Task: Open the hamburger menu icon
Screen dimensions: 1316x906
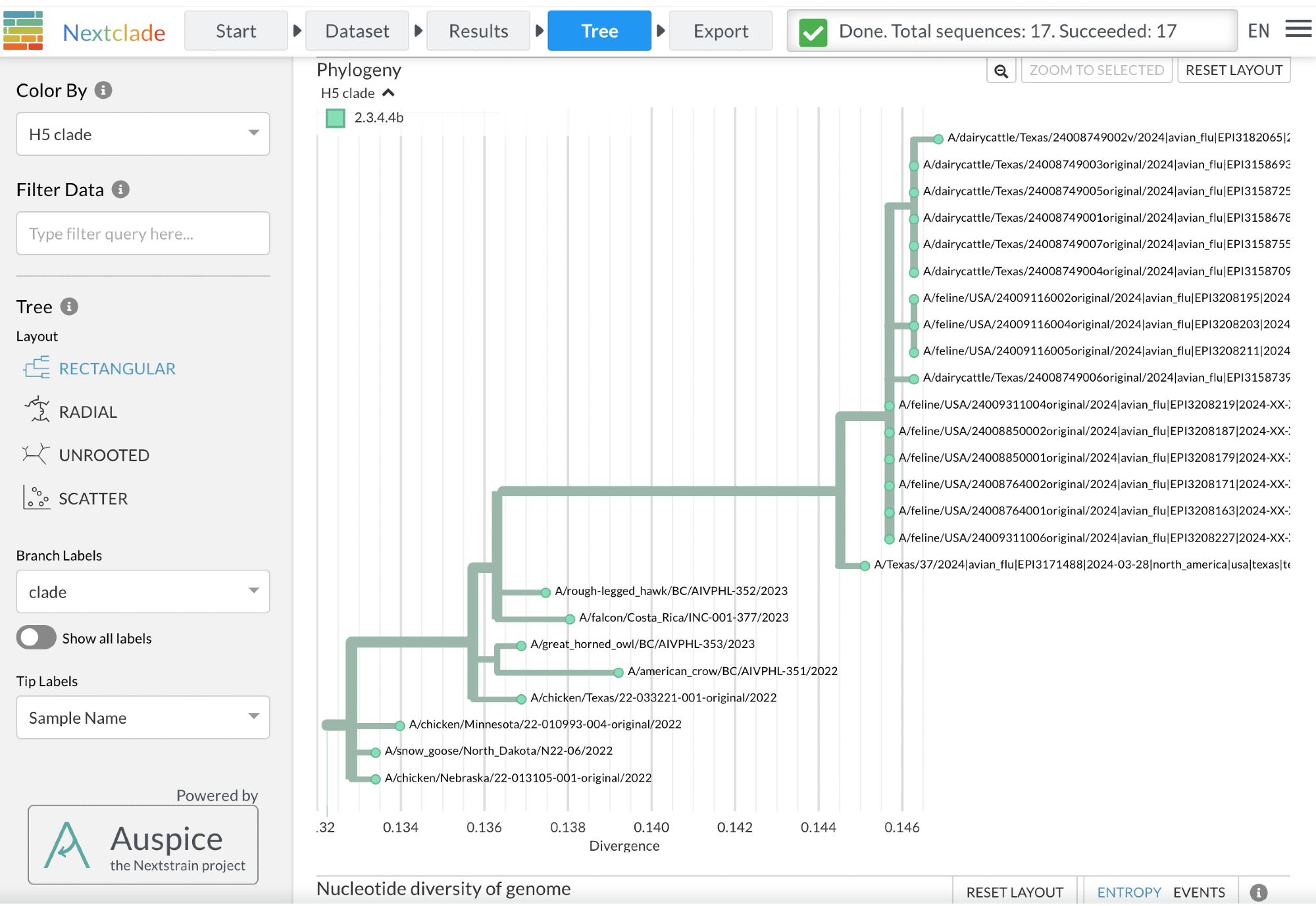Action: tap(1298, 29)
